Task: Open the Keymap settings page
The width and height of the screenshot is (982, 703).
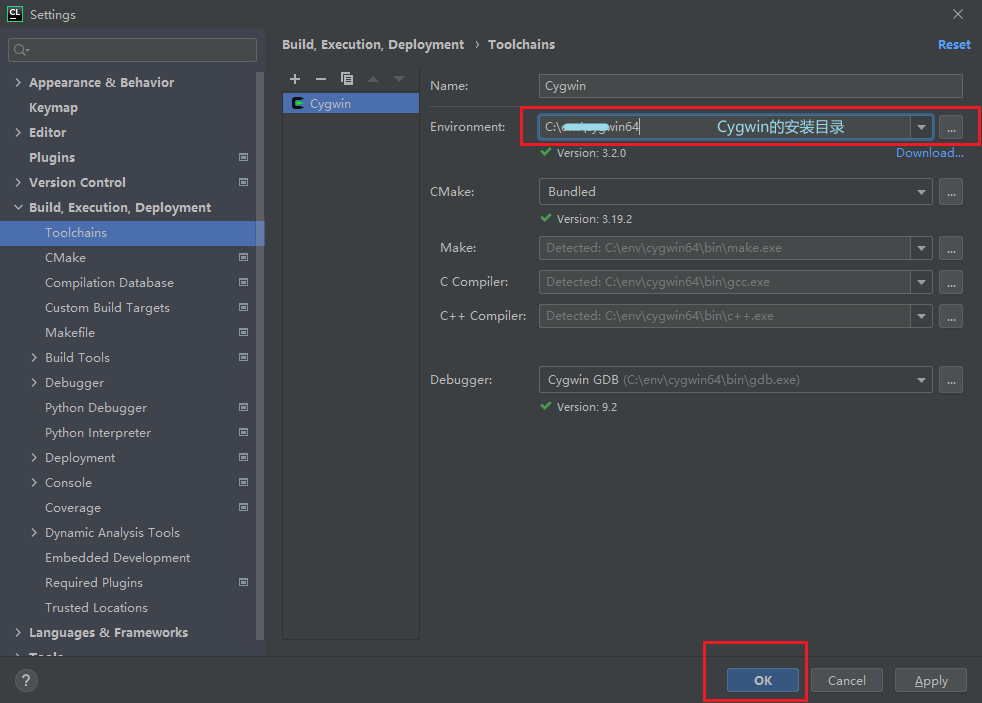Action: coord(53,108)
